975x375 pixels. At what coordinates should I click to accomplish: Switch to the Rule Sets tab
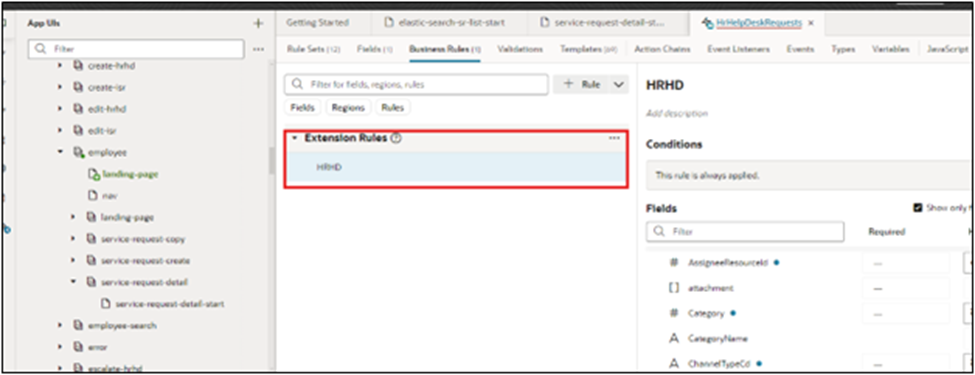313,49
